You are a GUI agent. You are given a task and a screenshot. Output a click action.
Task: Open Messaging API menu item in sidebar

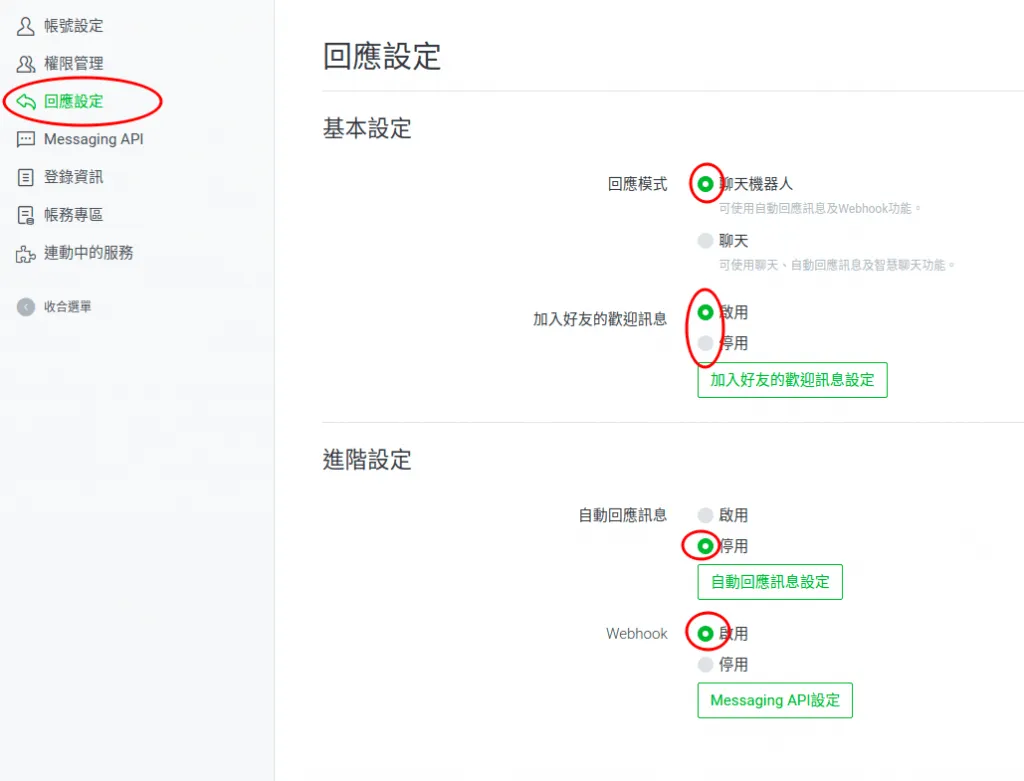click(x=93, y=139)
